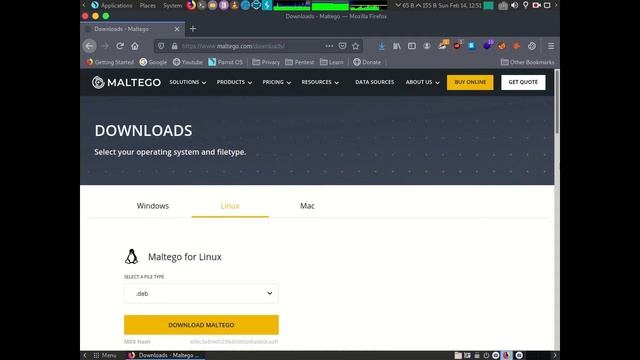The width and height of the screenshot is (640, 360).
Task: Open tracking protection shield in address bar
Action: [x=161, y=46]
